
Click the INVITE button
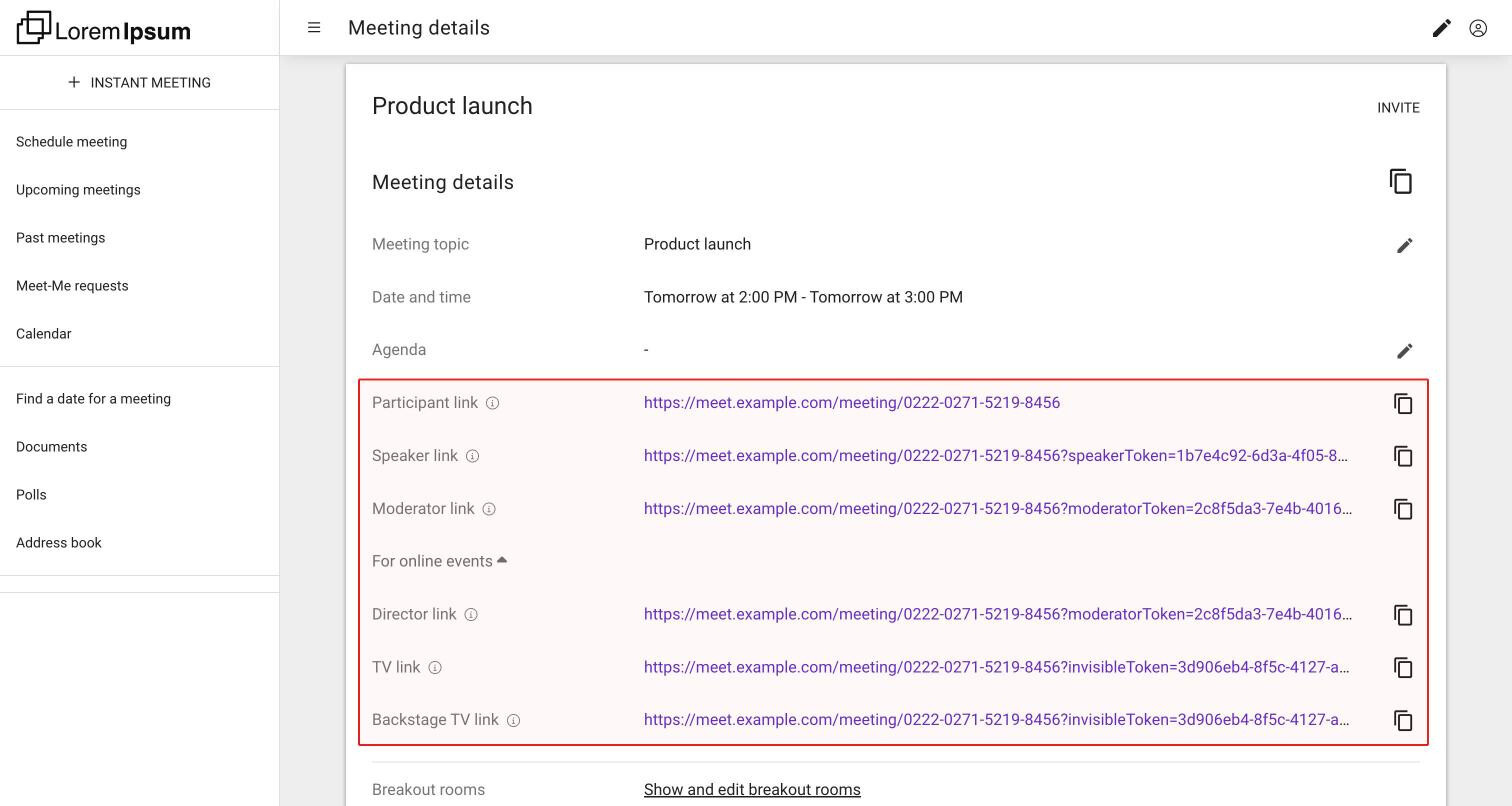1398,108
